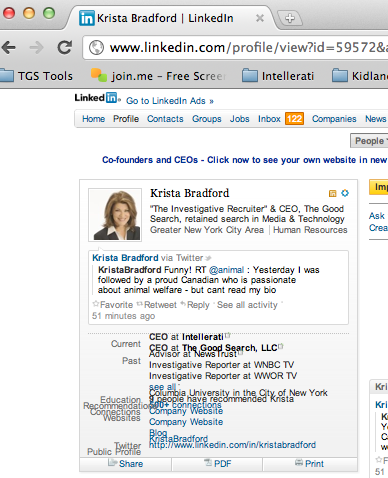The image size is (388, 478).
Task: Click the browser forward arrow
Action: [37, 48]
